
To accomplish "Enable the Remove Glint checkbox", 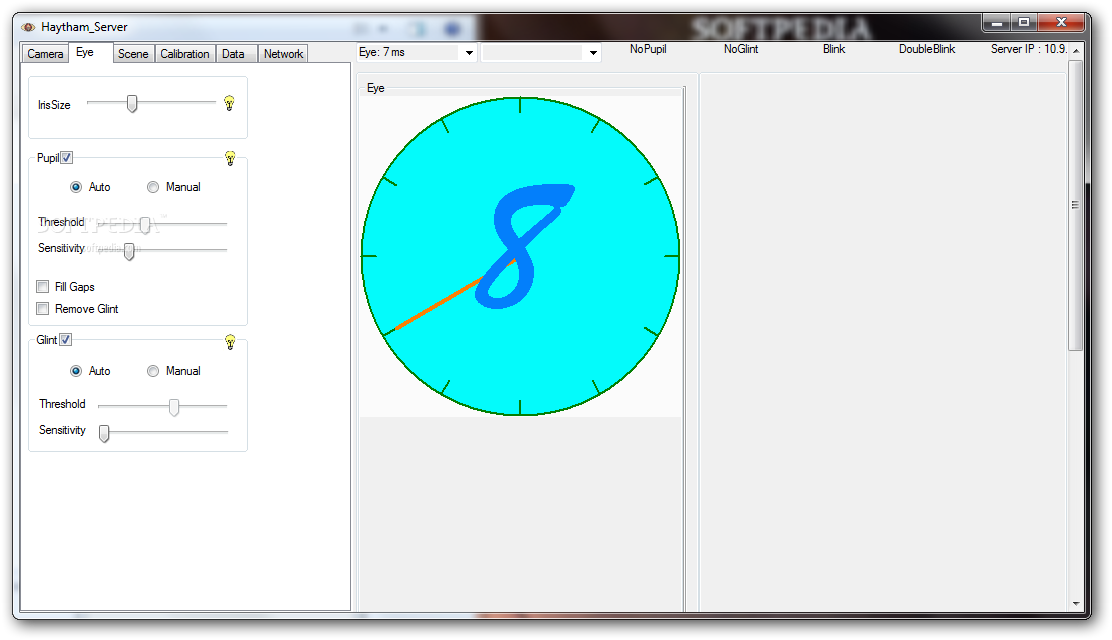I will point(43,309).
